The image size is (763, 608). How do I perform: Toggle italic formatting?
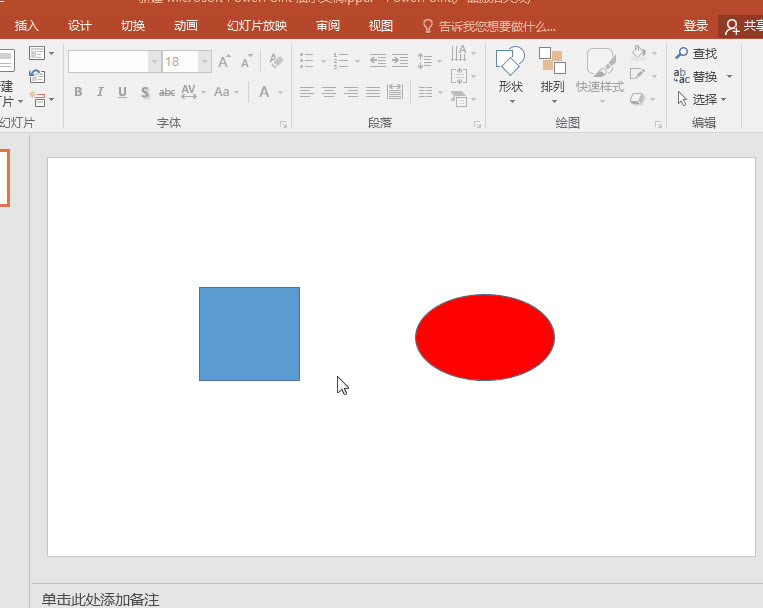[x=100, y=92]
